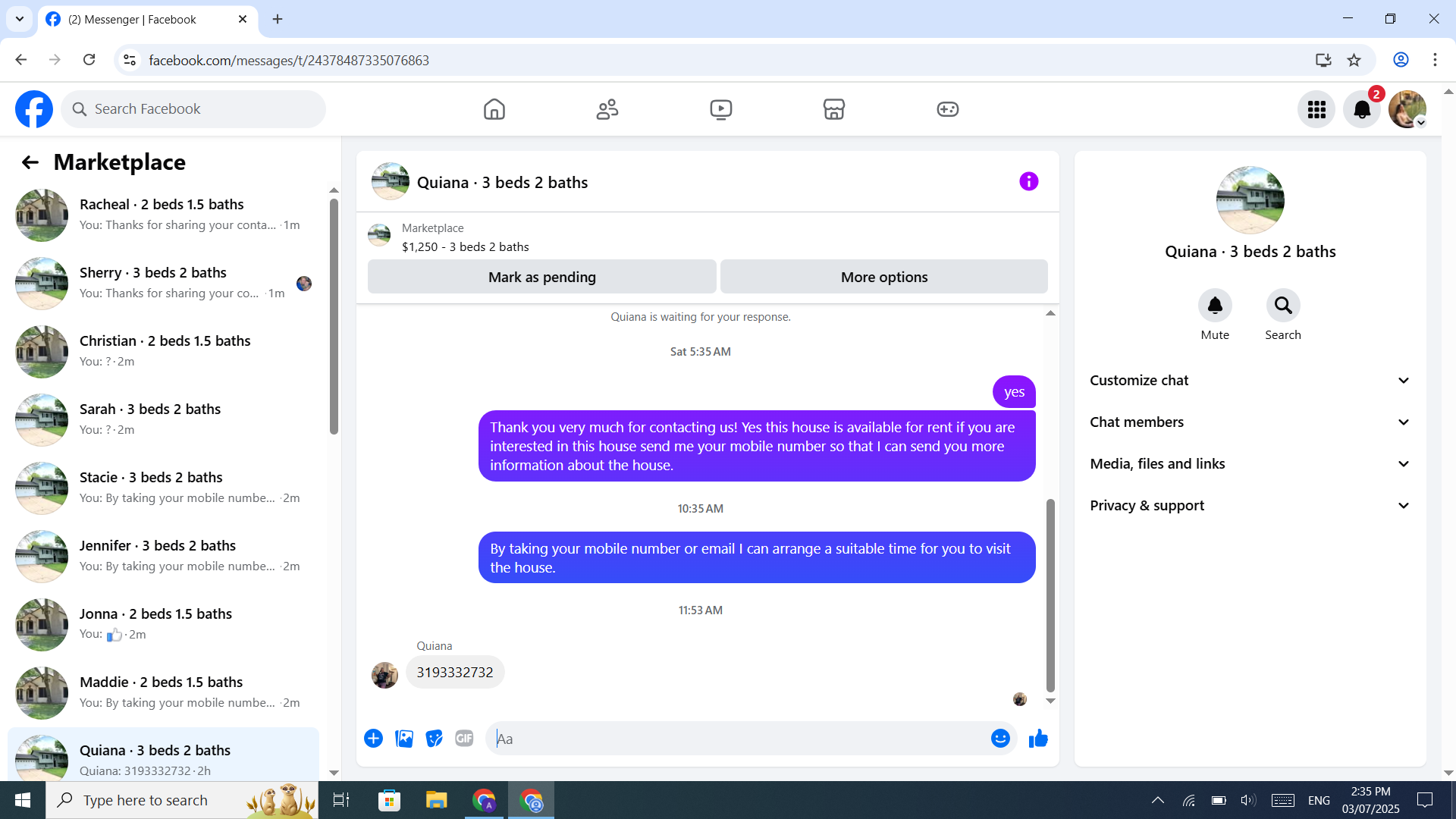Click the More options button

point(883,277)
